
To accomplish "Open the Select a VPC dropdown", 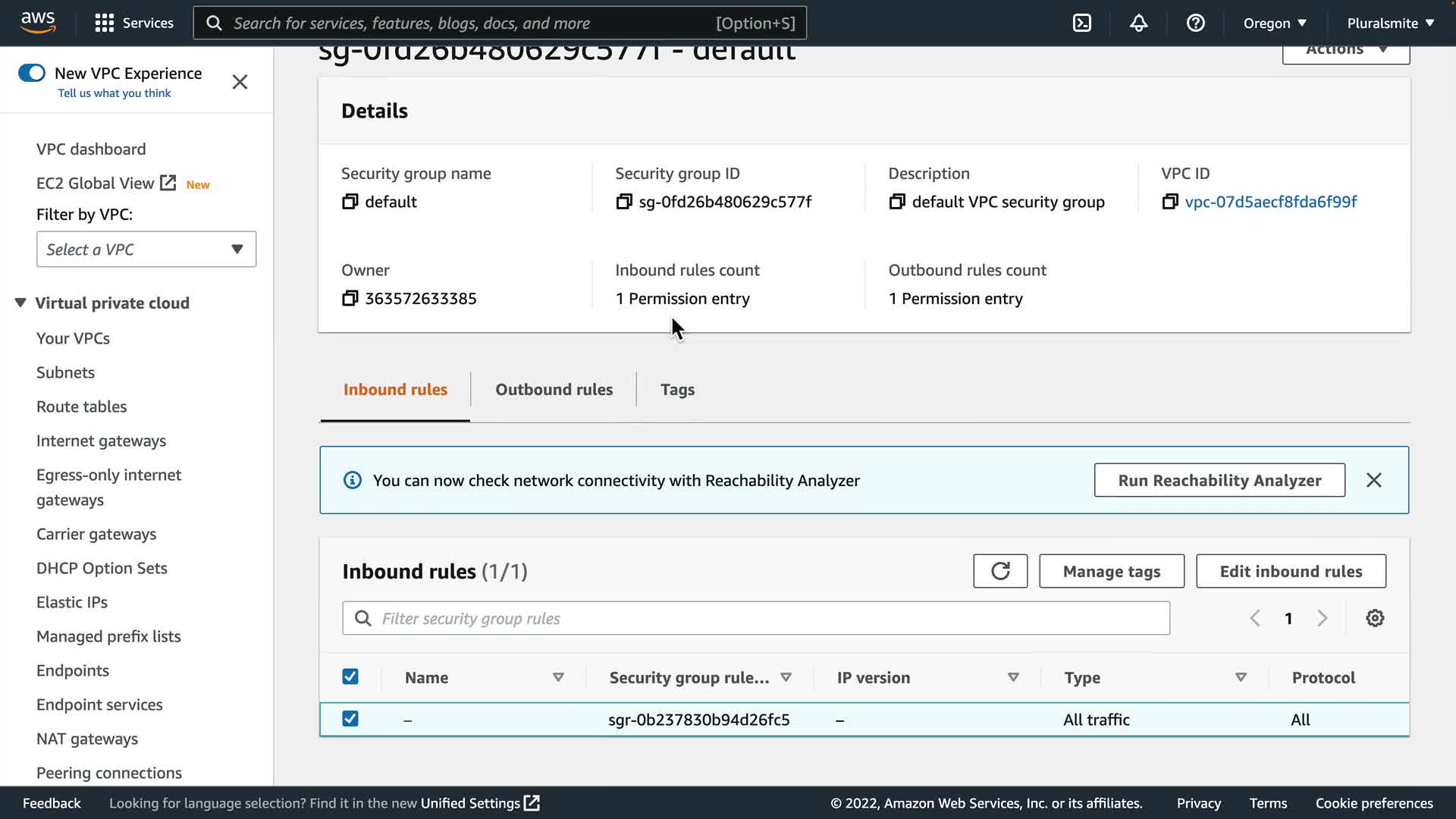I will (x=146, y=249).
